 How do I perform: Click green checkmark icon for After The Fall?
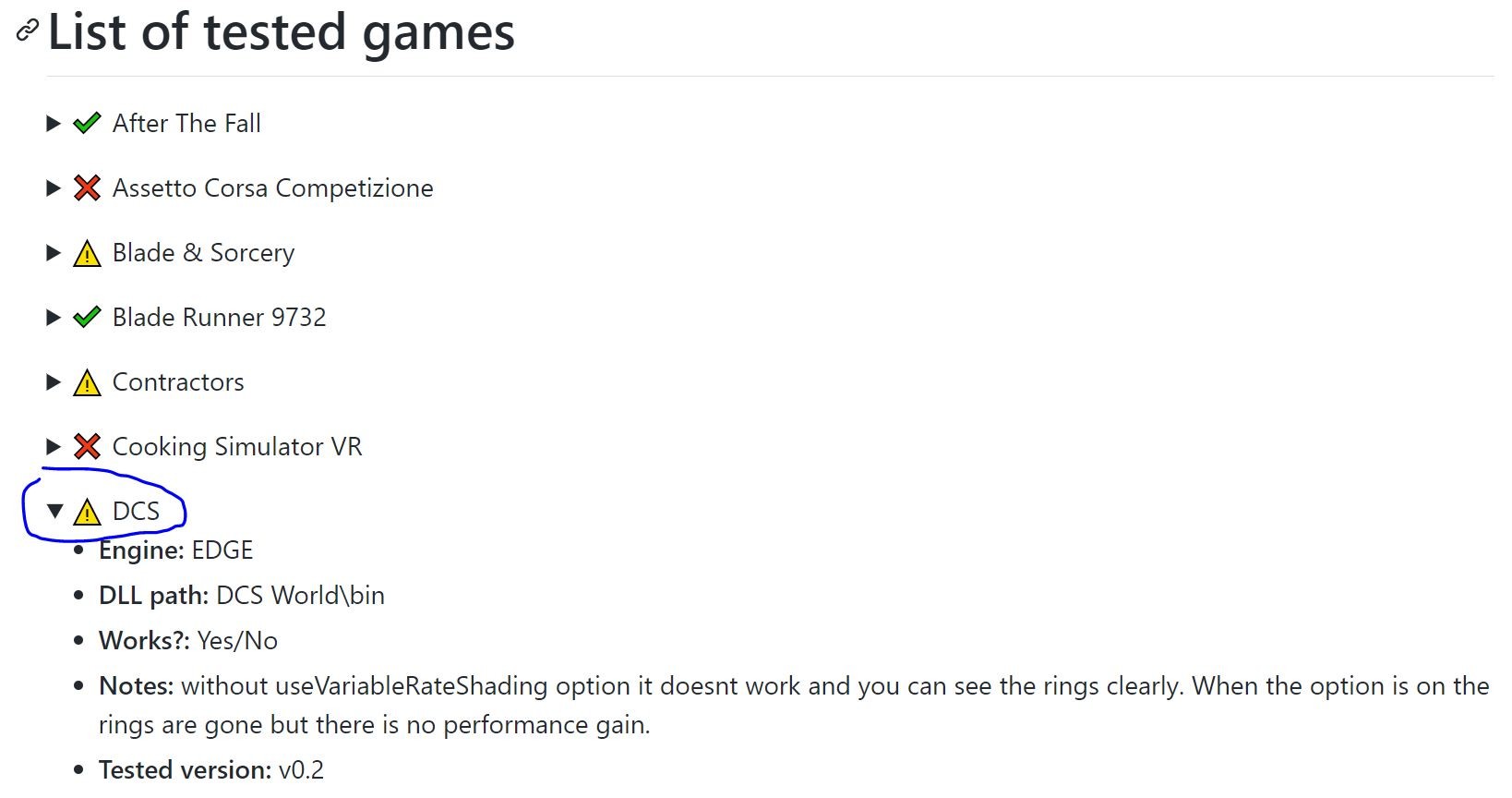tap(87, 123)
